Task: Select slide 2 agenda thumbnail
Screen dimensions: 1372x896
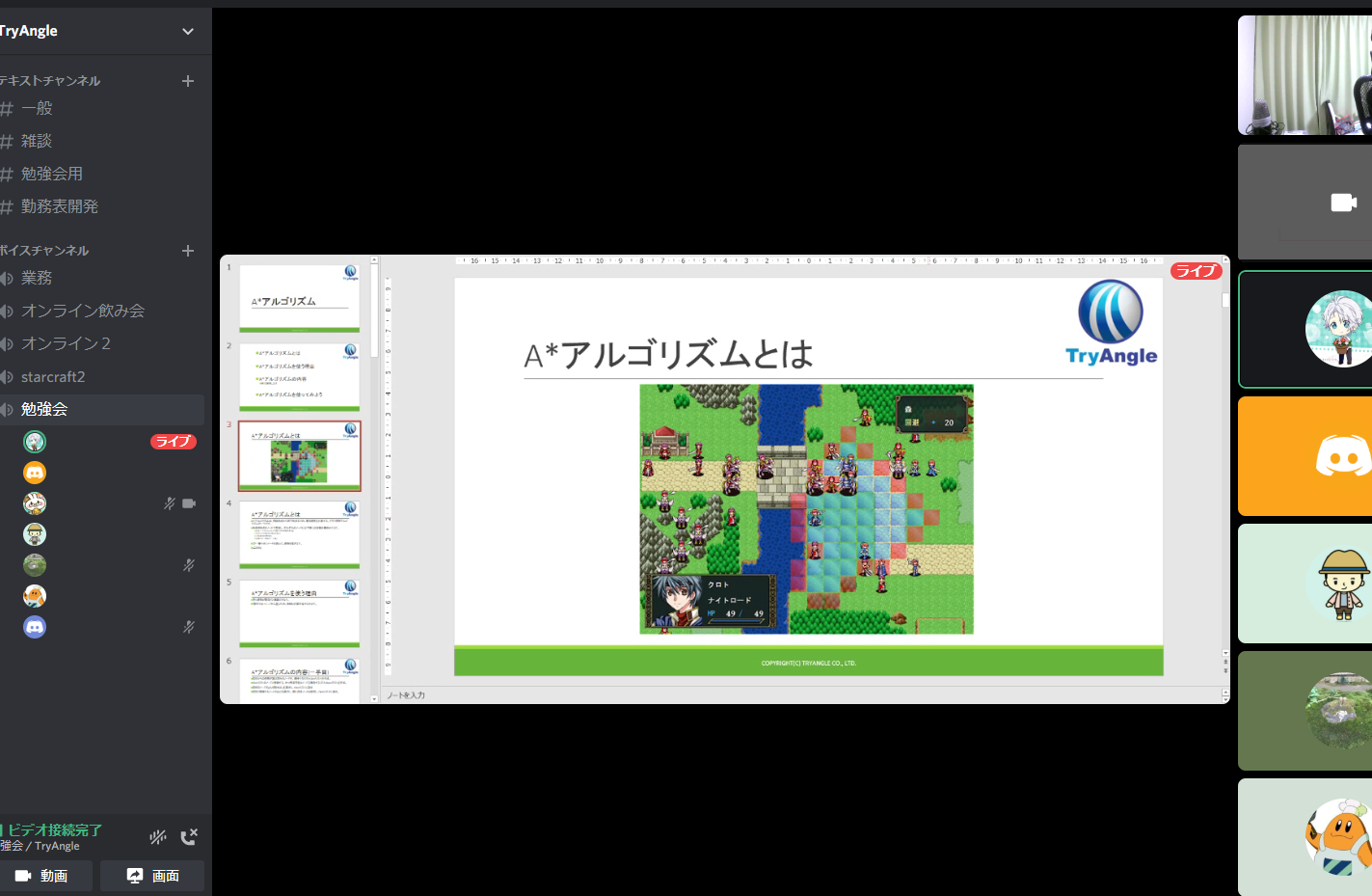Action: [299, 377]
